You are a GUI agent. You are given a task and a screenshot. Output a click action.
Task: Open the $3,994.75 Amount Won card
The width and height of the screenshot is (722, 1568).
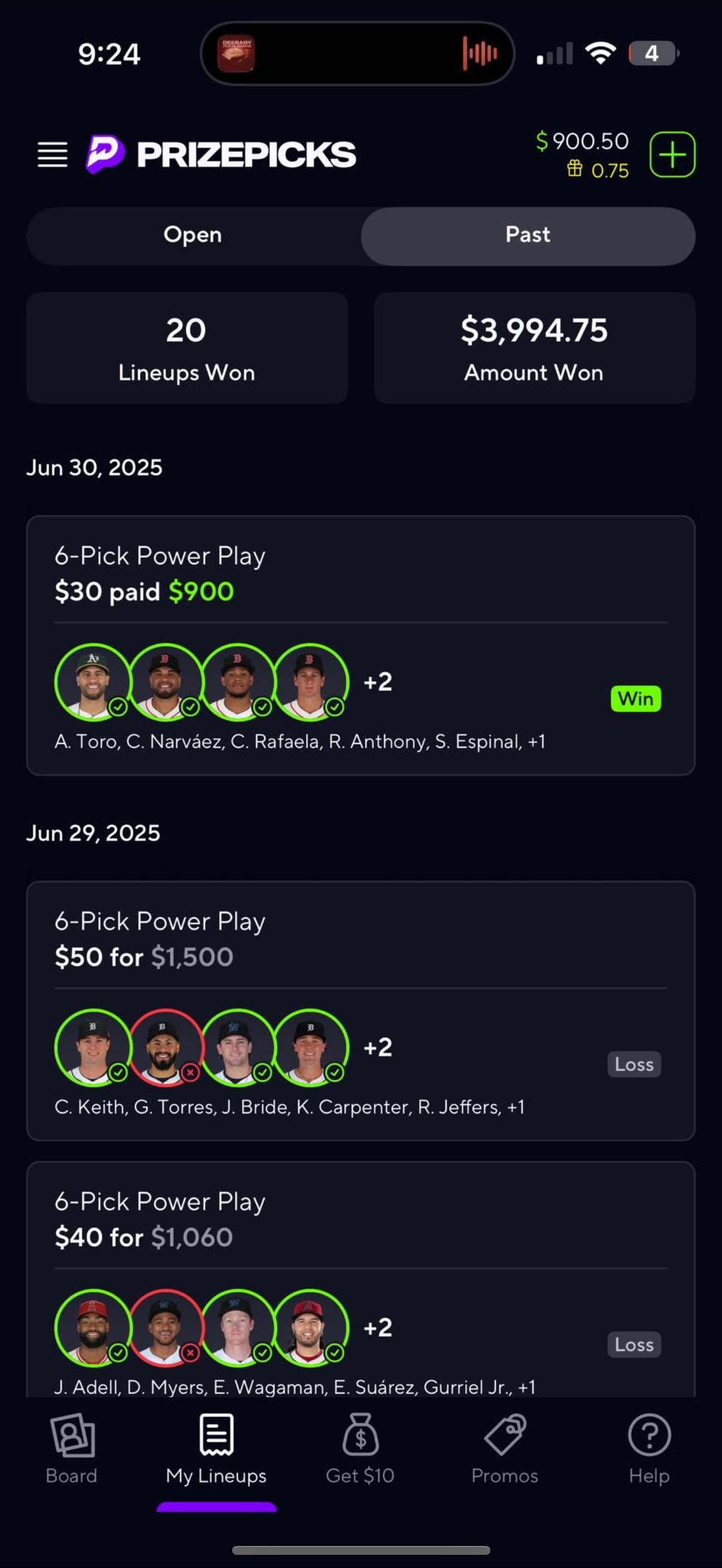pos(534,347)
